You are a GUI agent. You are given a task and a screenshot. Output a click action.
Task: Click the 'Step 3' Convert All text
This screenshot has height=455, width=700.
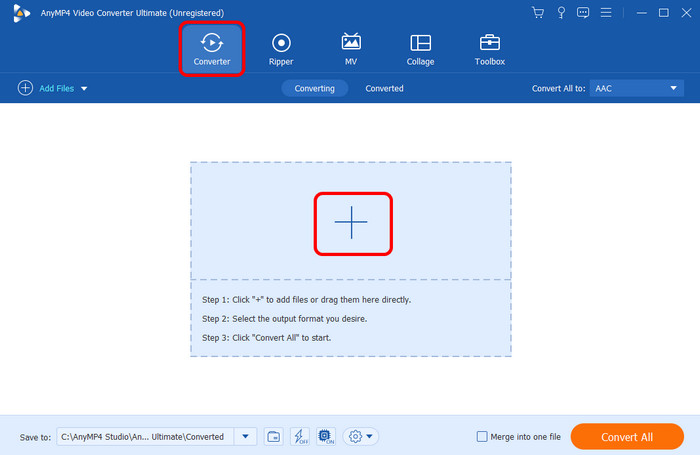click(x=267, y=338)
